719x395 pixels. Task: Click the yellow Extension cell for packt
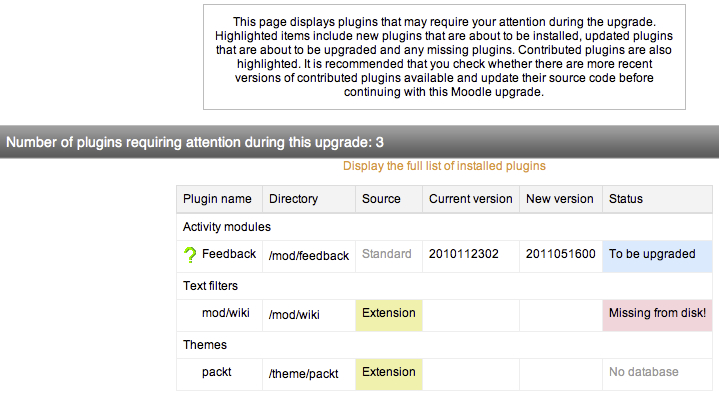point(389,374)
